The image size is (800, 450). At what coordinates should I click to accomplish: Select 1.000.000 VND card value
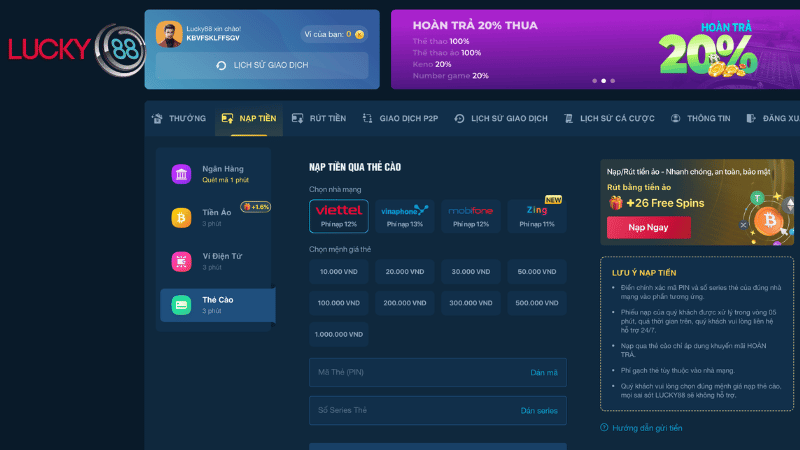(x=339, y=334)
